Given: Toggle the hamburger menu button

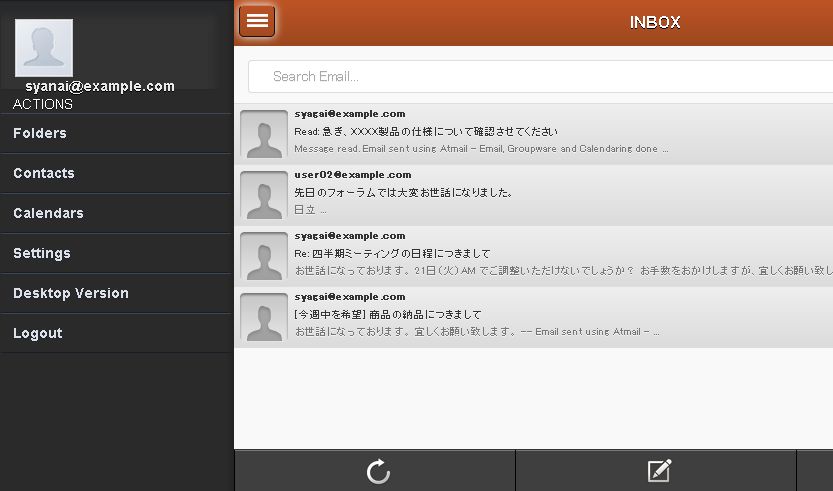Looking at the screenshot, I should [257, 21].
